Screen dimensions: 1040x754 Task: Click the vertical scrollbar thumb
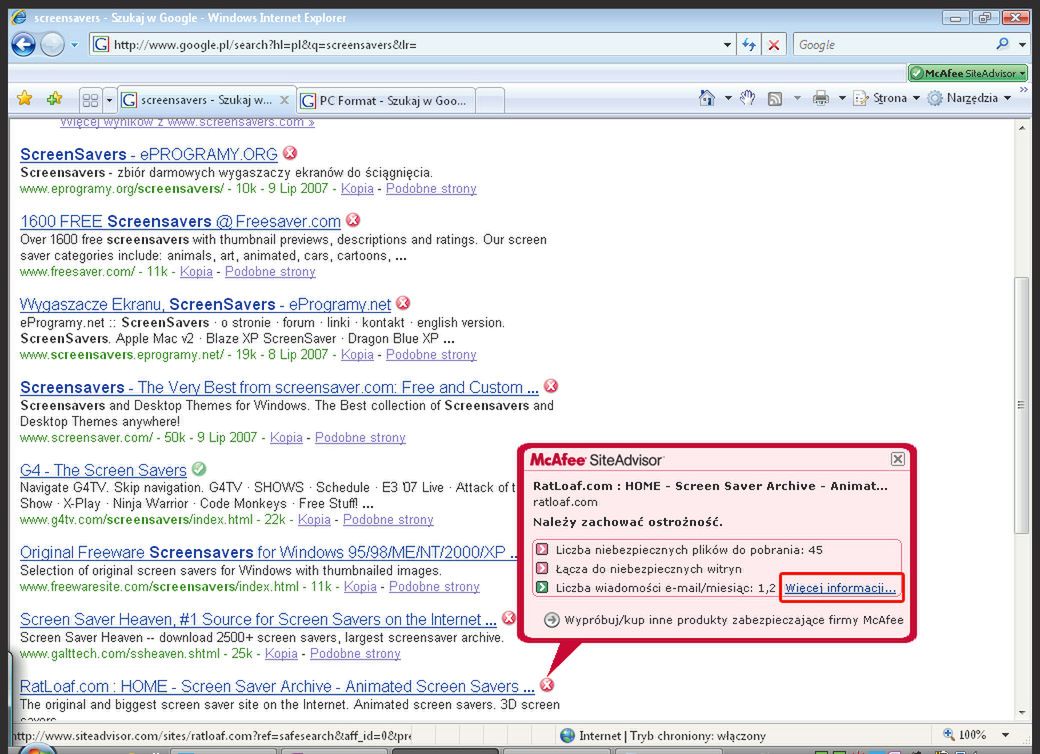[x=1021, y=405]
